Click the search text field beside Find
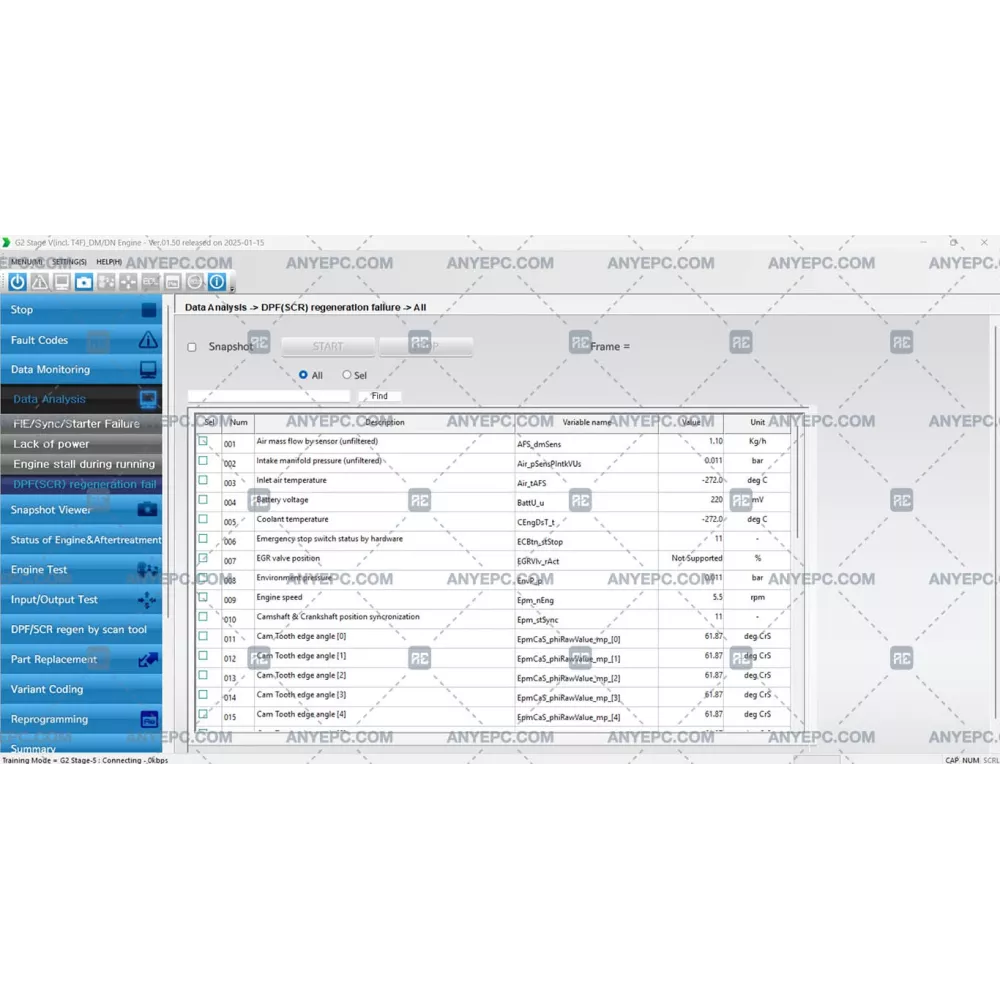Image resolution: width=1000 pixels, height=1000 pixels. pyautogui.click(x=269, y=396)
